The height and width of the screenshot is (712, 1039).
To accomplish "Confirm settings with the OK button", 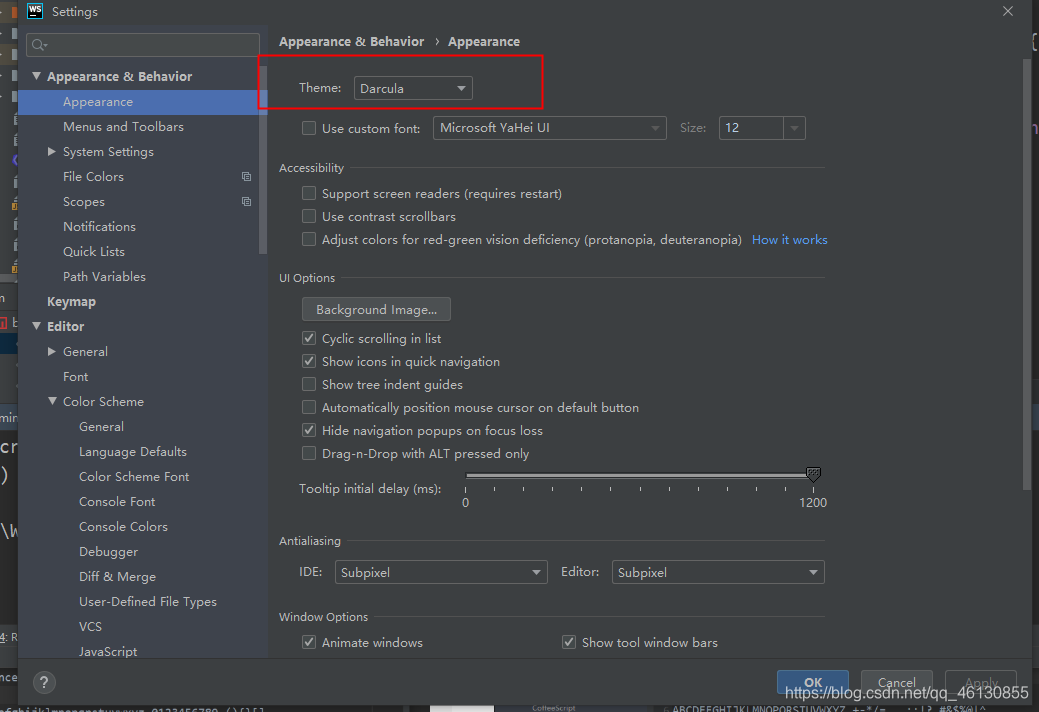I will 813,682.
